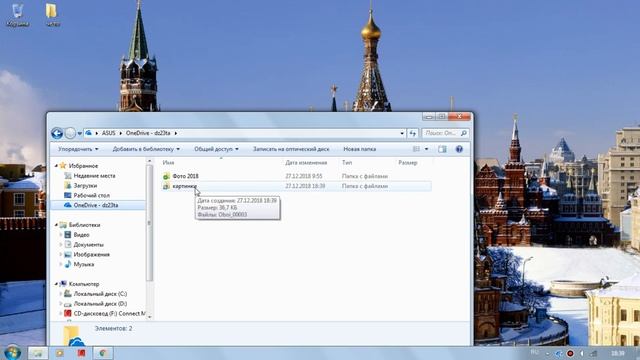The width and height of the screenshot is (640, 360).
Task: Create a folder with Новая папка
Action: (360, 149)
